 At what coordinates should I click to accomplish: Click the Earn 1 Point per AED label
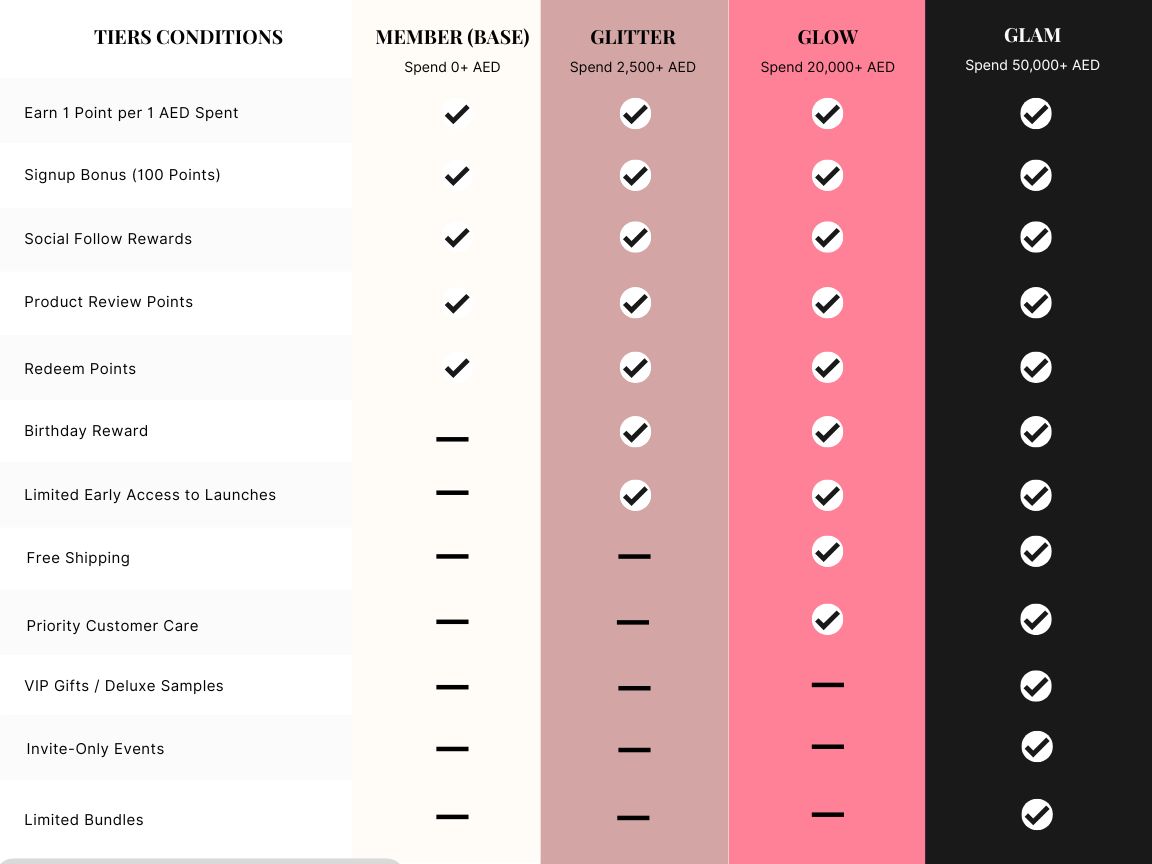131,113
